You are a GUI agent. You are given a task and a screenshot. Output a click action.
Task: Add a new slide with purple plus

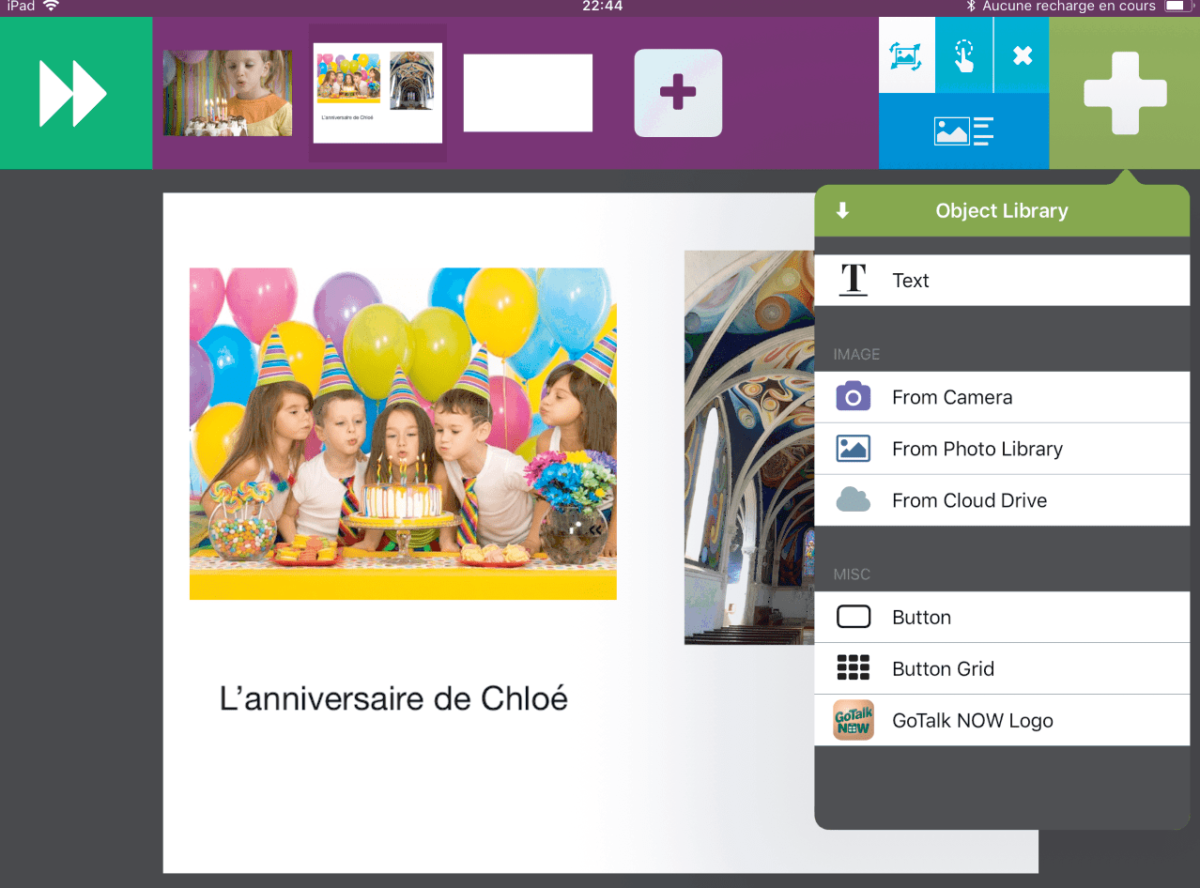(x=678, y=93)
